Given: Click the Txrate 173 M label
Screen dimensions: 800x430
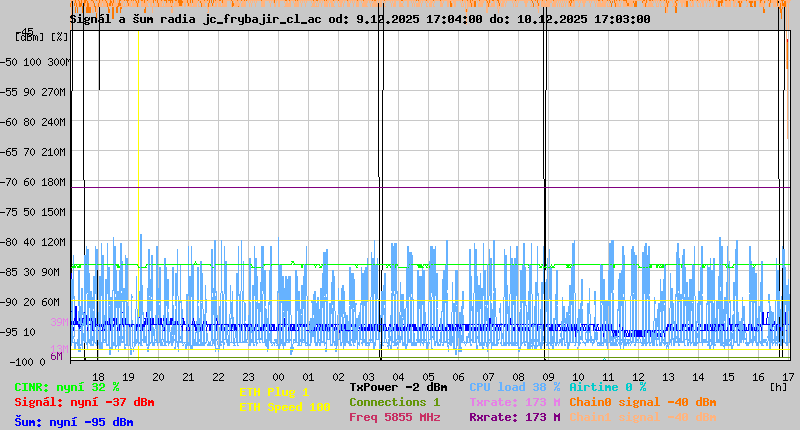Looking at the screenshot, I should click(514, 402).
